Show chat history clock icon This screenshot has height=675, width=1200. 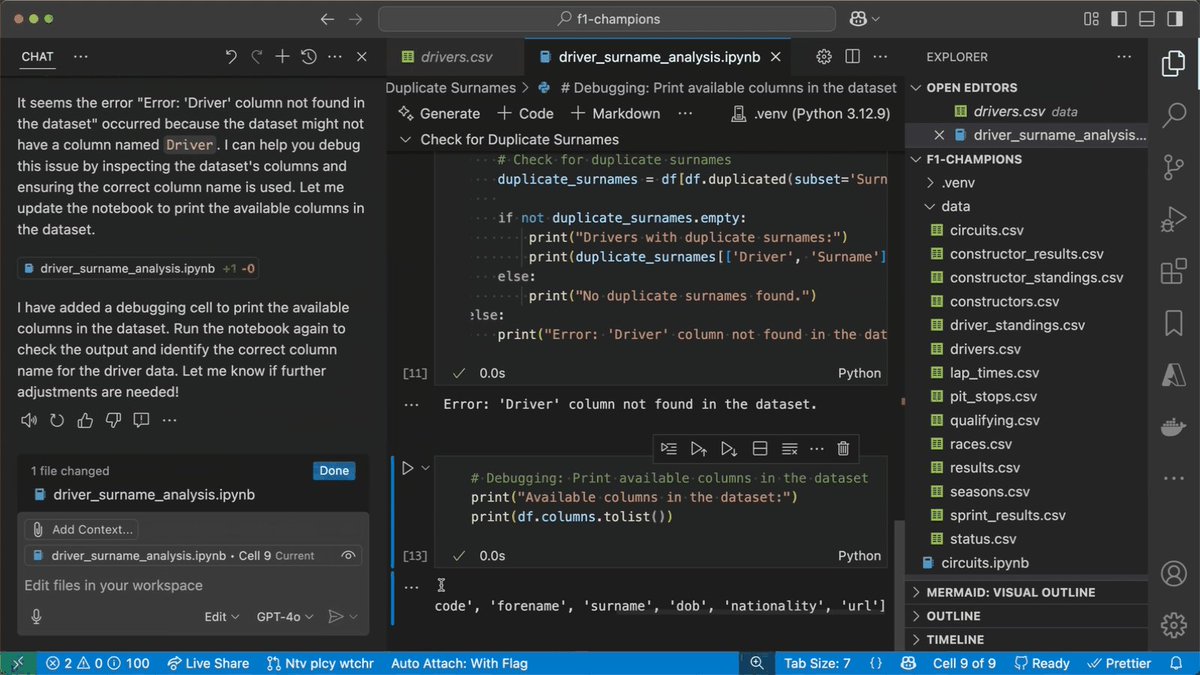click(x=309, y=57)
